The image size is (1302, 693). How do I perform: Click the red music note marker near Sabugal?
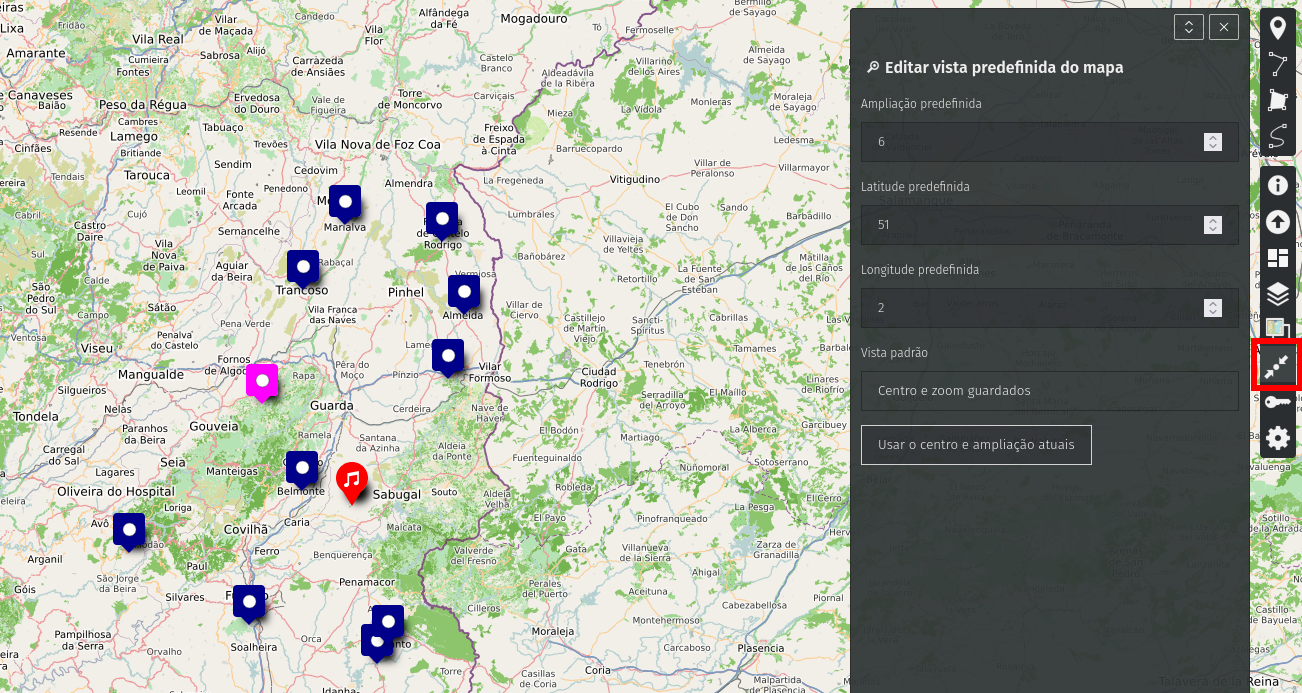click(351, 481)
